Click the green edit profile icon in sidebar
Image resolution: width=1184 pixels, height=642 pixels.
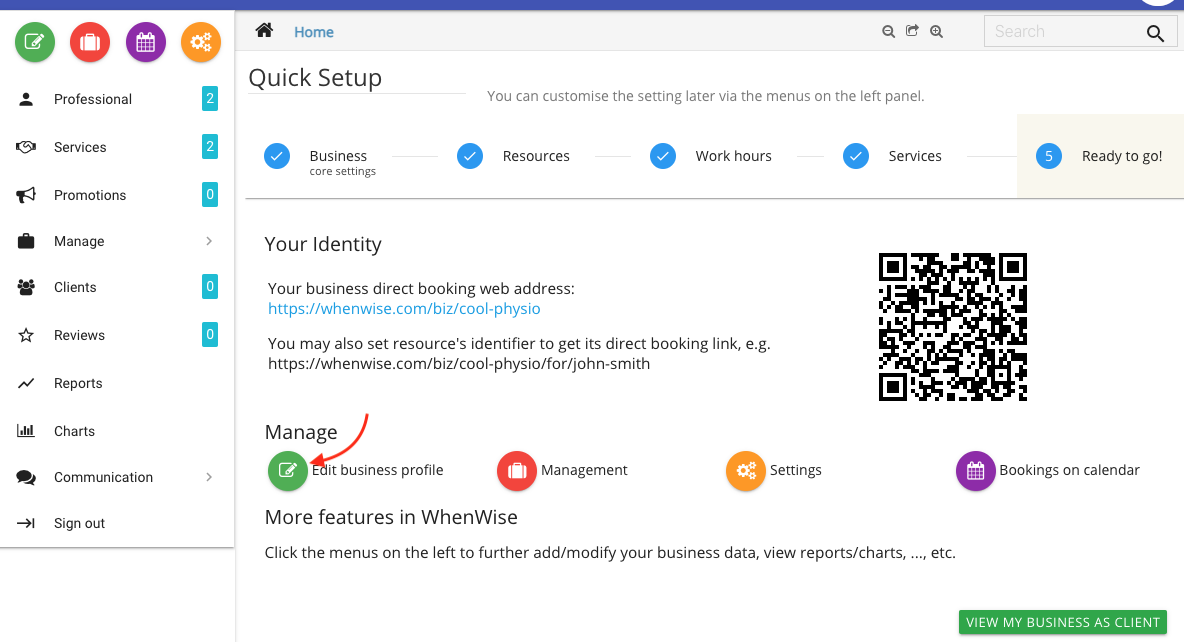click(35, 42)
